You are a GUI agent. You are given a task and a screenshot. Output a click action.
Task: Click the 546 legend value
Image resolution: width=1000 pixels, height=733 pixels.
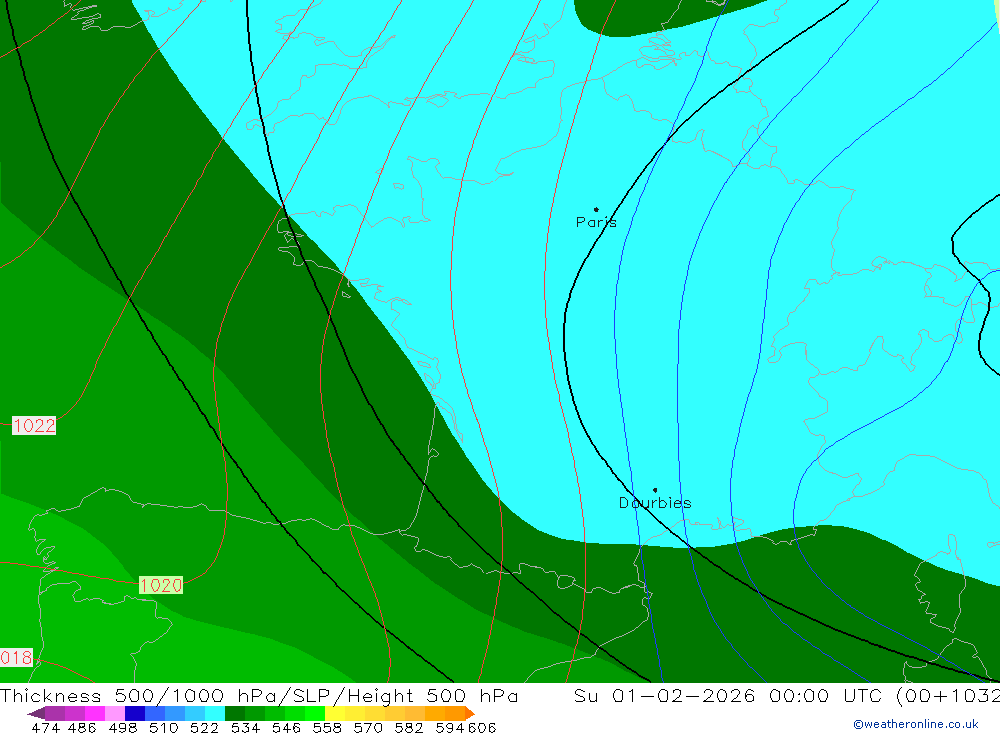tap(286, 727)
